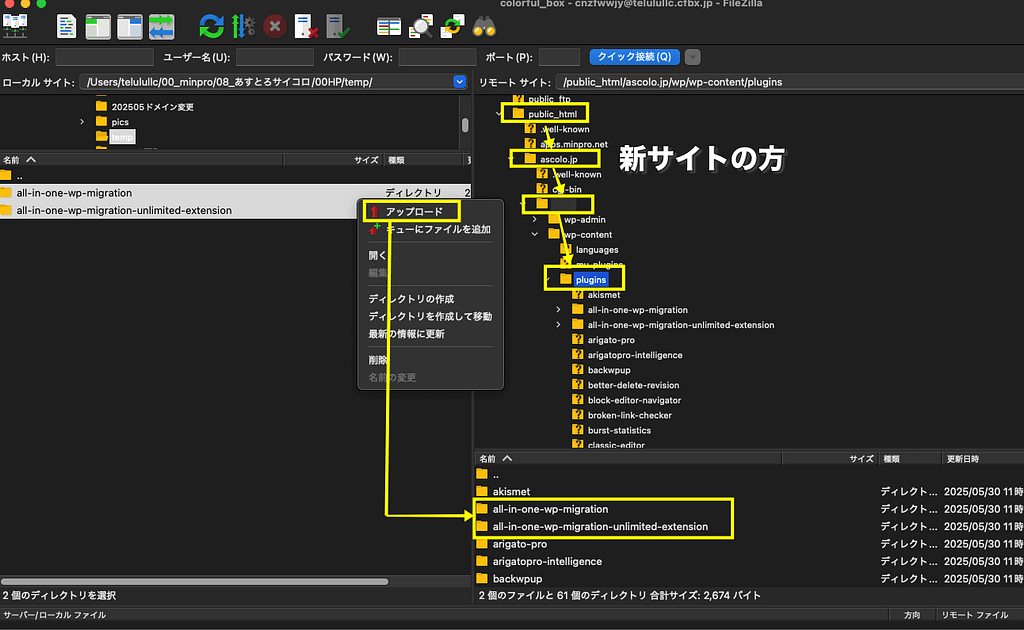
Task: Click the disconnect from server icon
Action: (x=305, y=26)
